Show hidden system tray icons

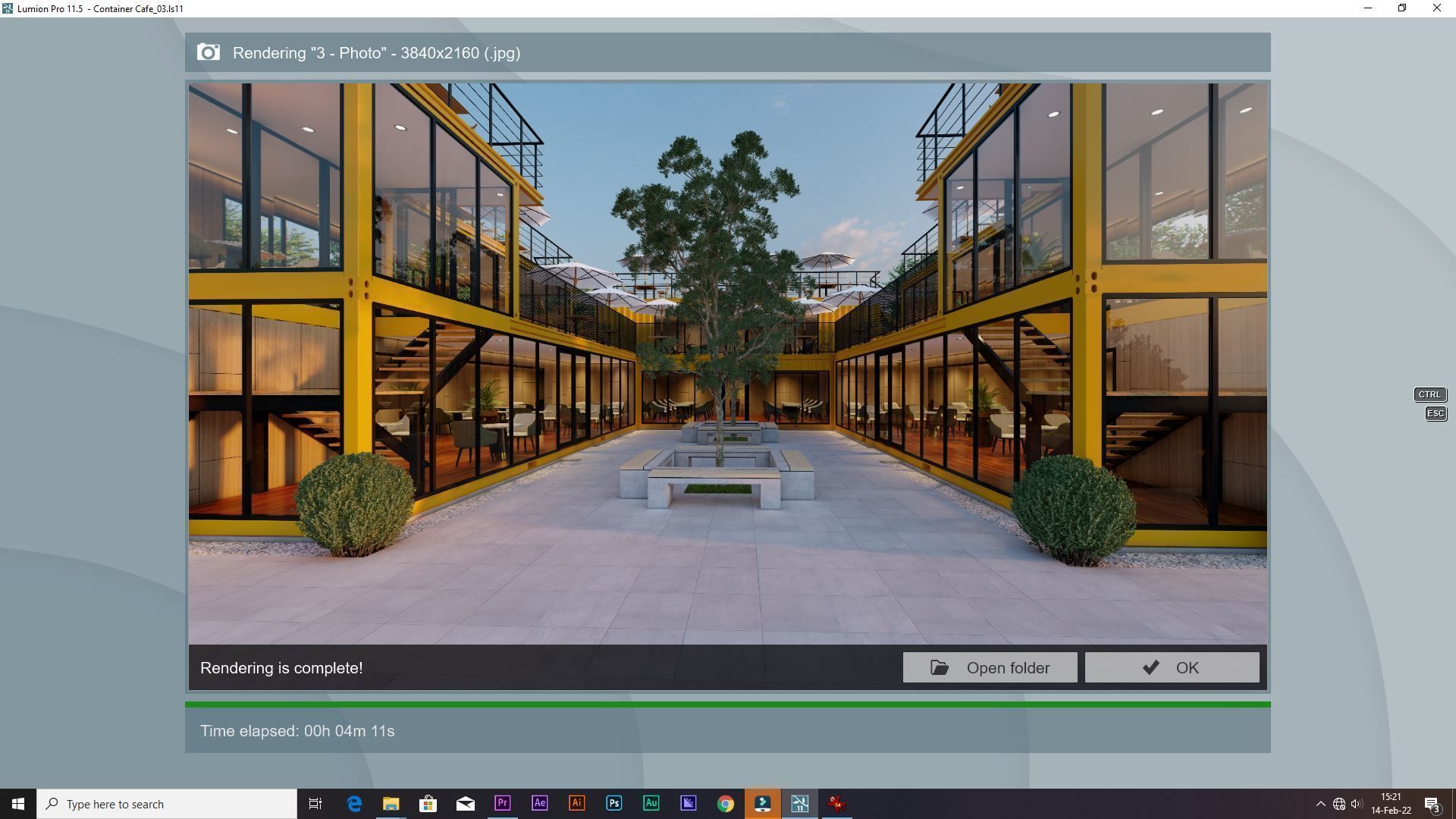tap(1320, 804)
